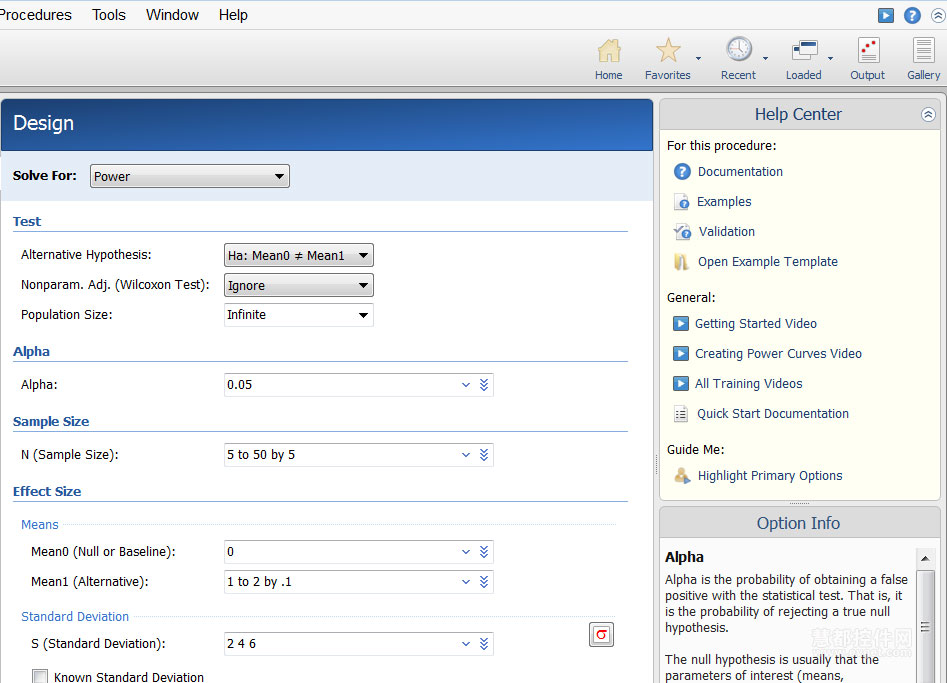The height and width of the screenshot is (683, 947).
Task: Click the Mean1 field showing 1 to 2 by .1
Action: 359,582
